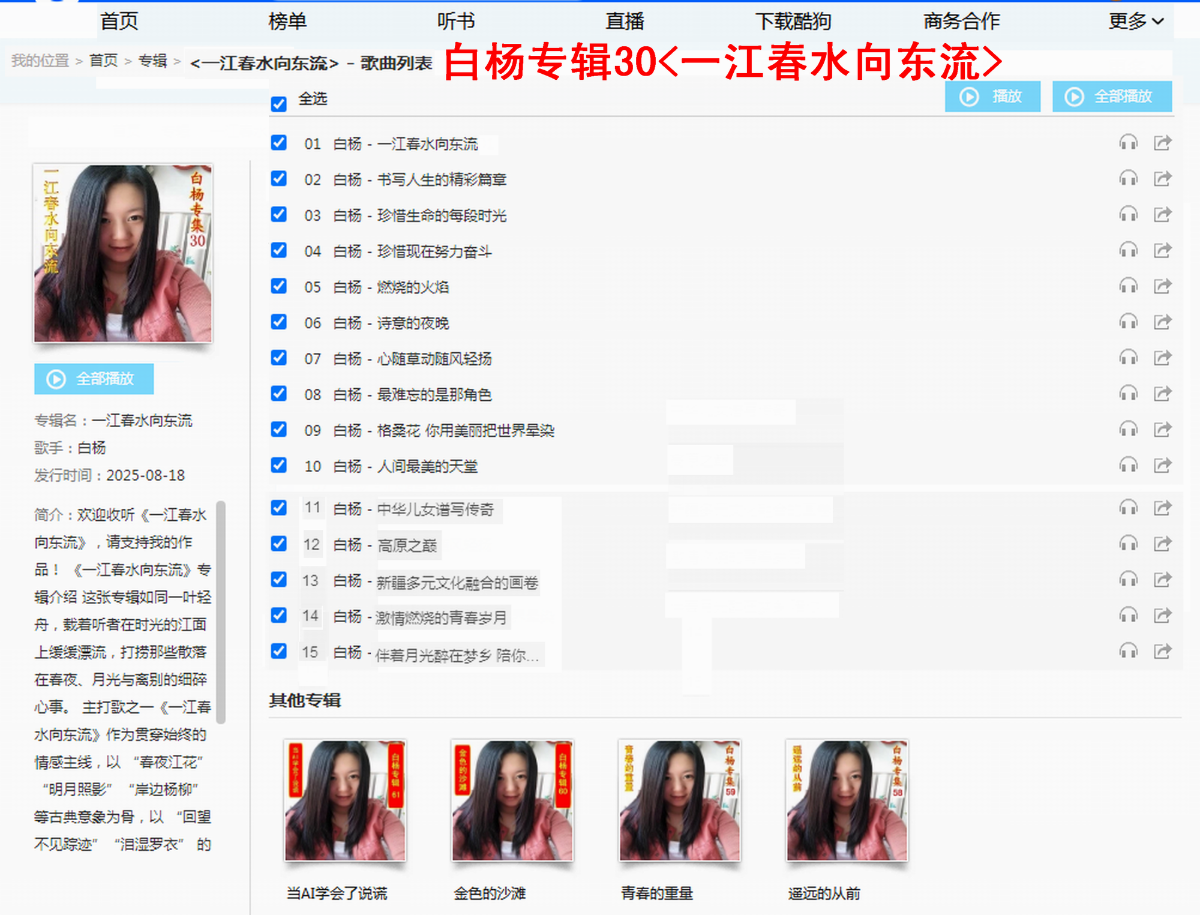Screen dimensions: 1200x915
Task: Open the 直播 navigation tab
Action: 625,21
